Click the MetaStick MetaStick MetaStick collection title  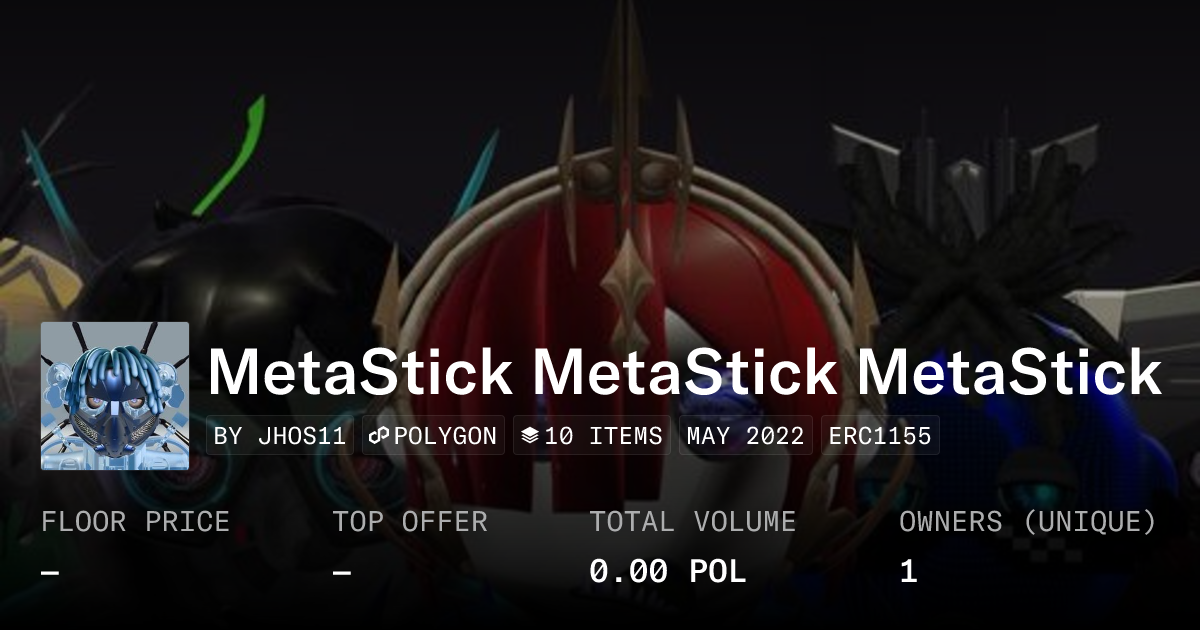tap(684, 372)
